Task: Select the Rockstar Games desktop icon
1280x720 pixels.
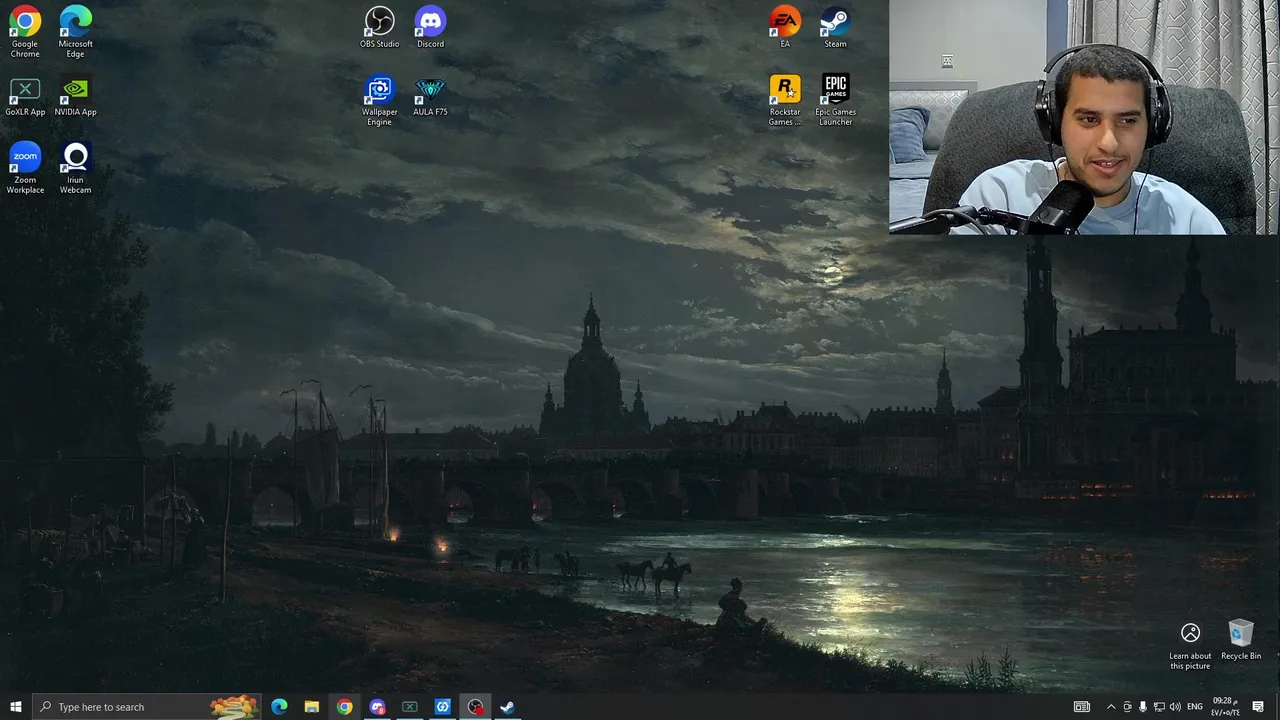Action: click(785, 100)
